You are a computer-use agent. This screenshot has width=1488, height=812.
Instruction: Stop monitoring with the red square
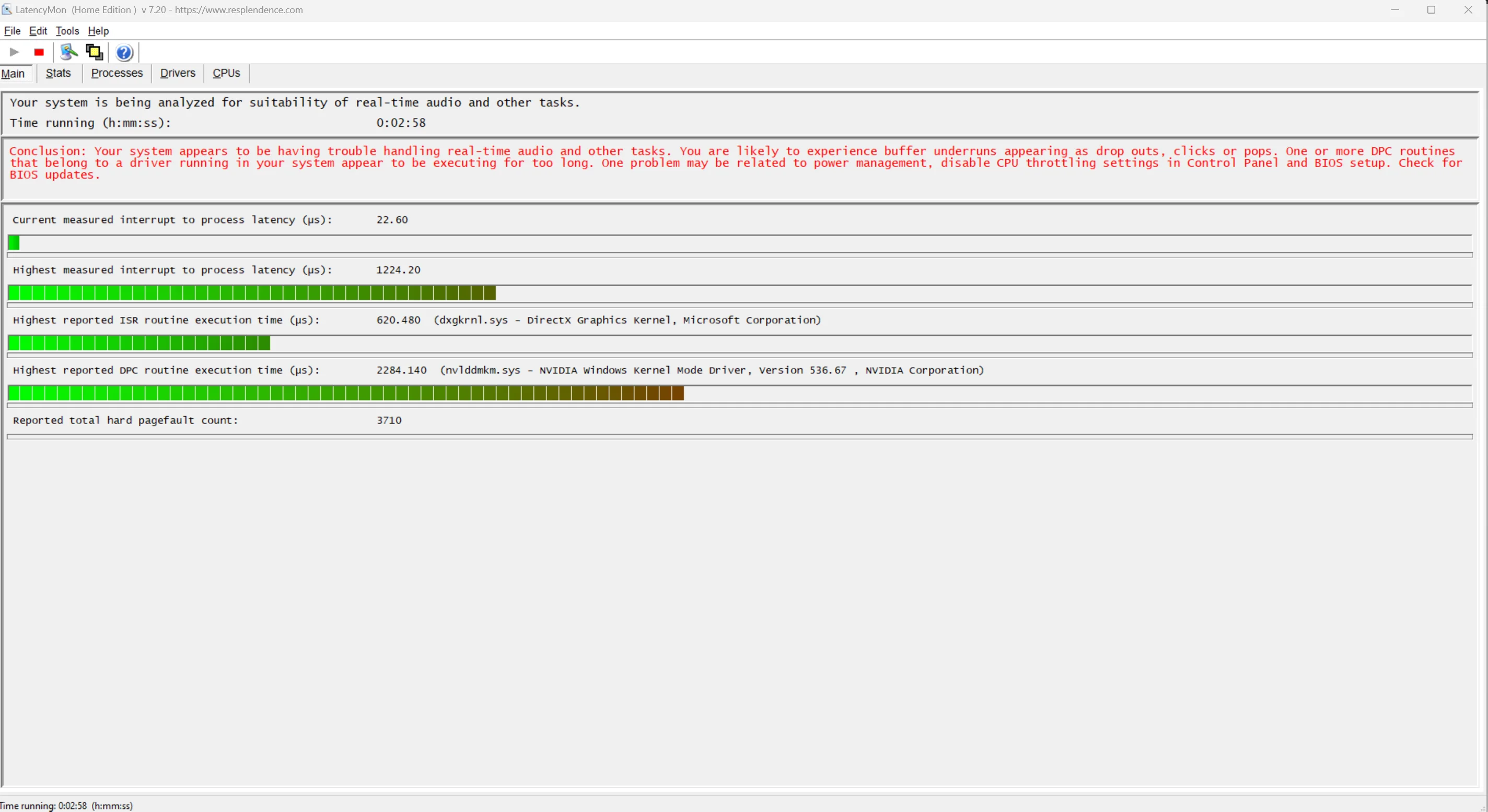pyautogui.click(x=39, y=52)
